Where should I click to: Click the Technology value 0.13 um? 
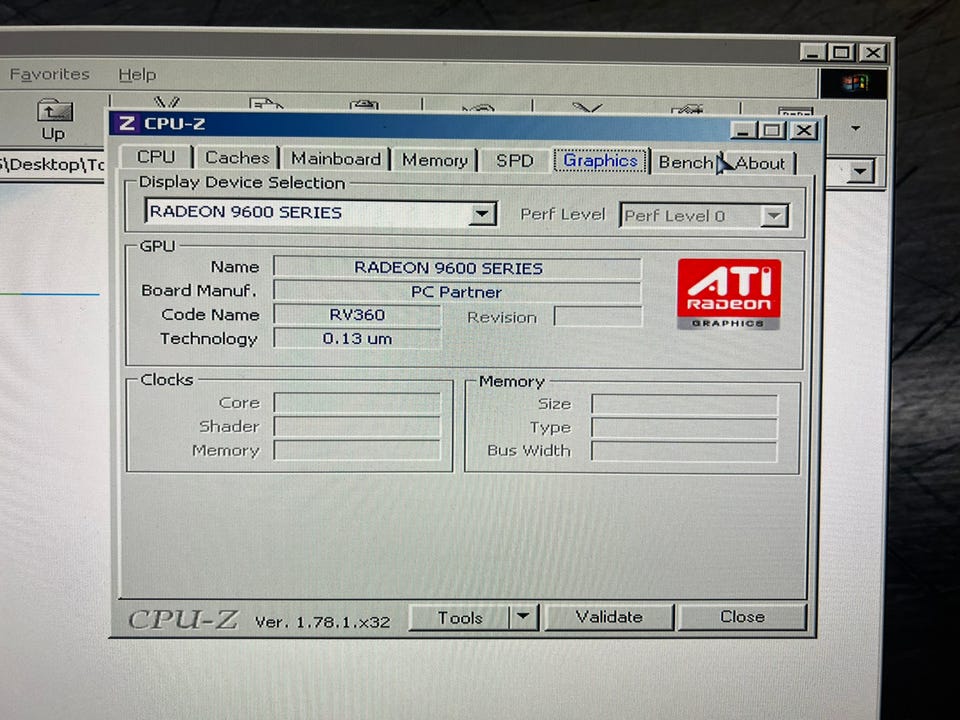pyautogui.click(x=357, y=339)
